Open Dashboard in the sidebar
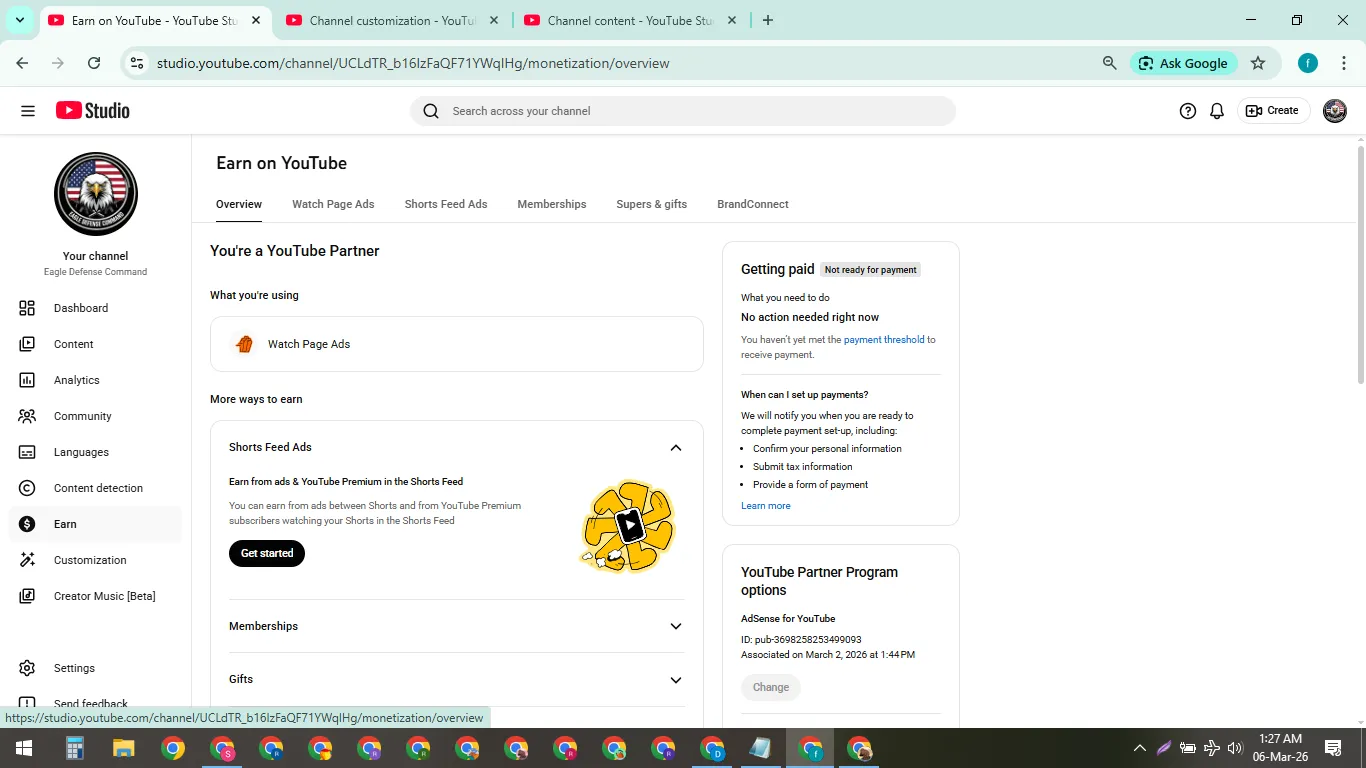This screenshot has width=1366, height=768. point(96,308)
